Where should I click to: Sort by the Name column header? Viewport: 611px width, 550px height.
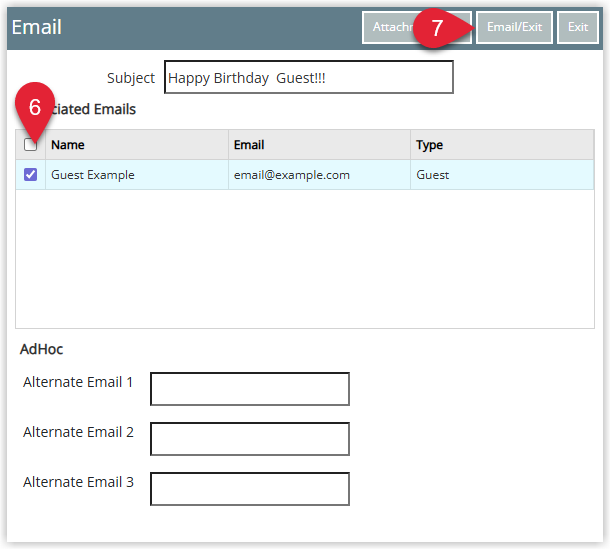[137, 145]
